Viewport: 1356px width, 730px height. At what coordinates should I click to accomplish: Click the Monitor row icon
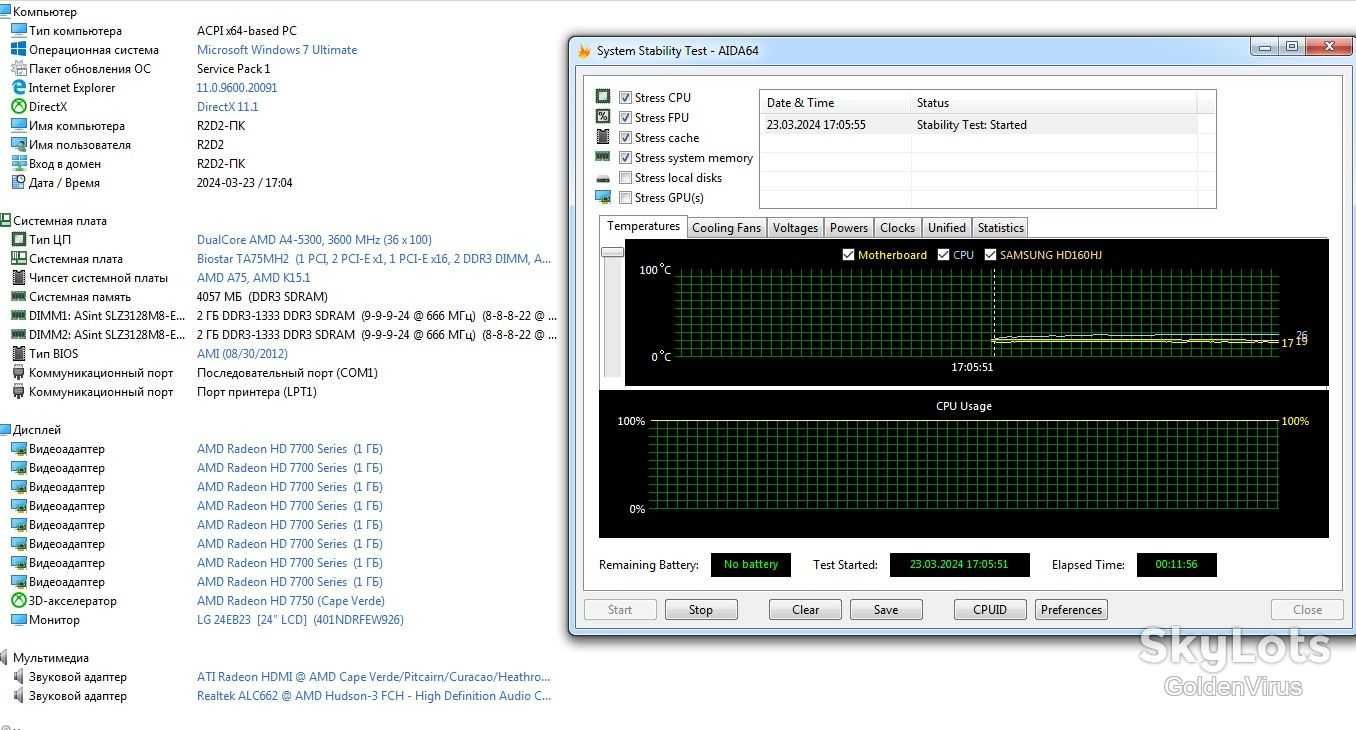click(18, 620)
